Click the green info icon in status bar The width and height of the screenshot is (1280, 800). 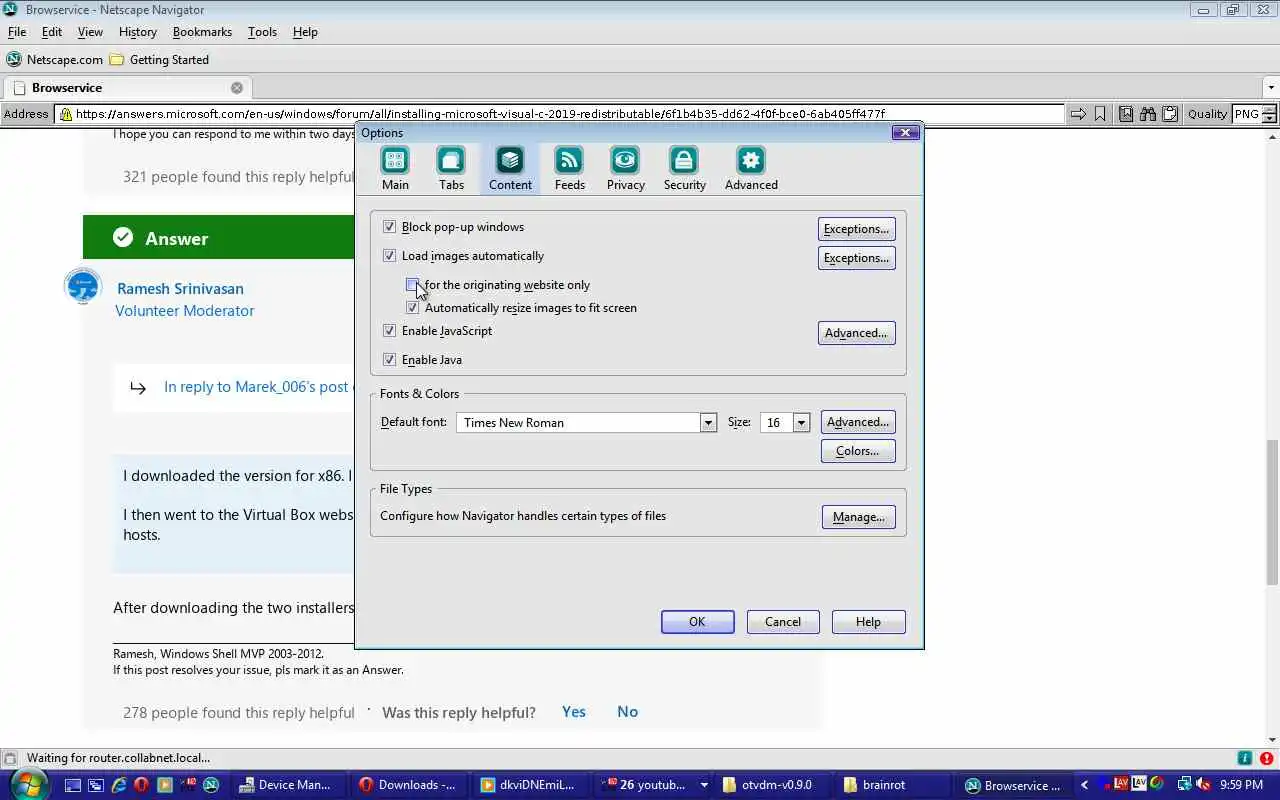pos(1245,758)
